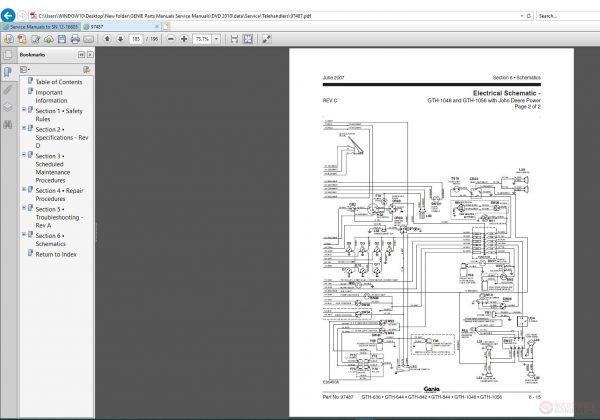Select the 97487 tab
Viewport: 600px width, 420px height.
(119, 27)
